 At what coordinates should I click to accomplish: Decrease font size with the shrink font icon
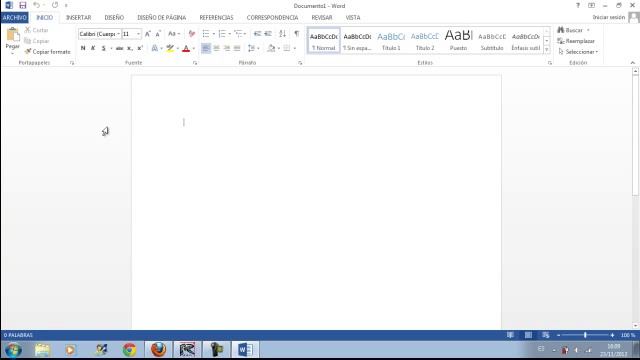tap(158, 34)
